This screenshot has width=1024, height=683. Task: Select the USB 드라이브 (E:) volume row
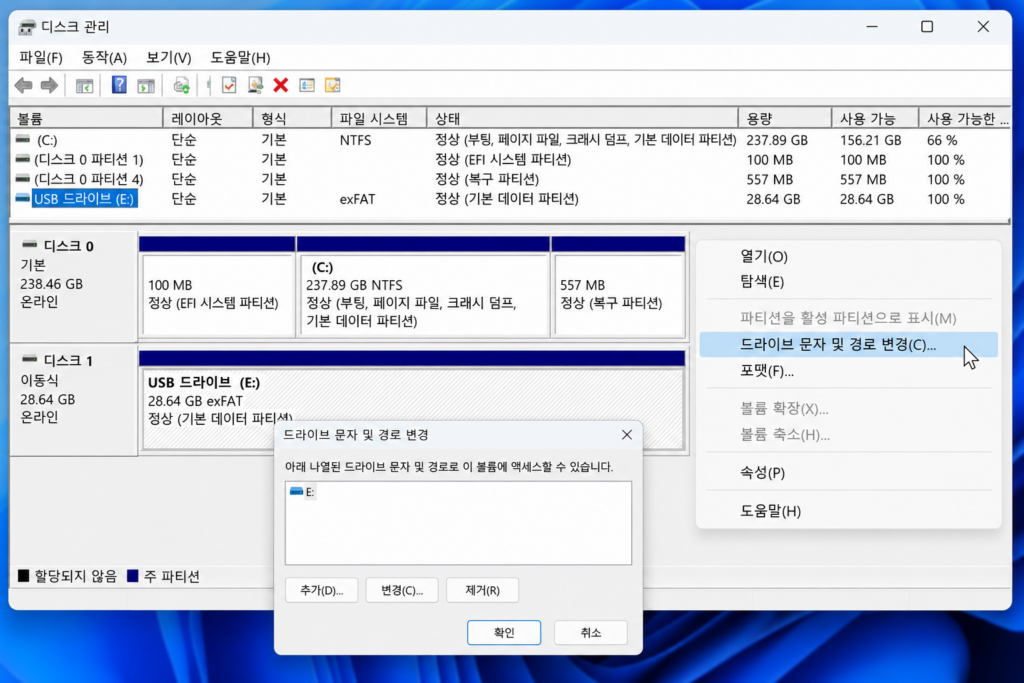pyautogui.click(x=509, y=199)
